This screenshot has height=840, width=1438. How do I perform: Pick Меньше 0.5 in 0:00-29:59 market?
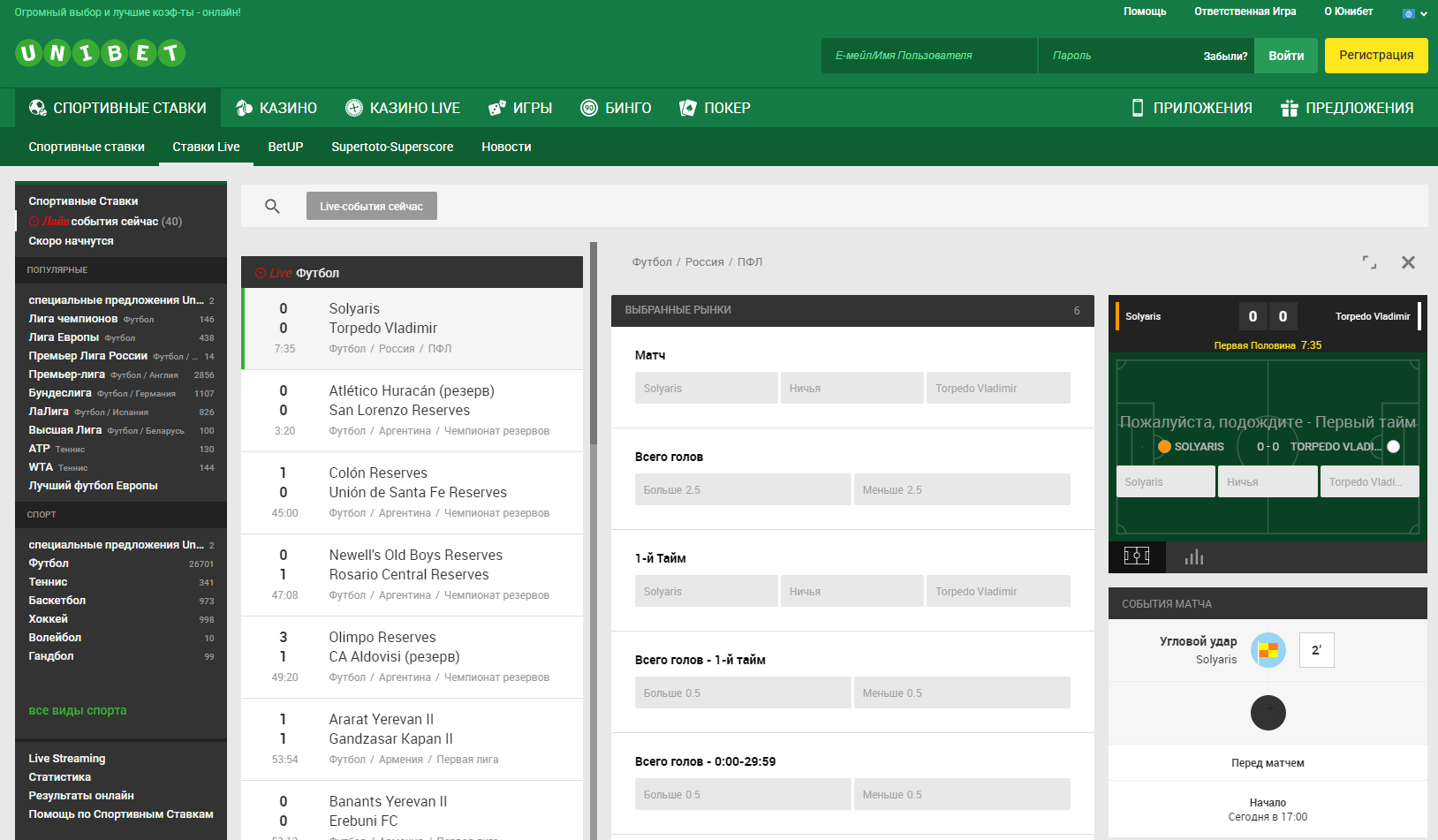pos(962,794)
